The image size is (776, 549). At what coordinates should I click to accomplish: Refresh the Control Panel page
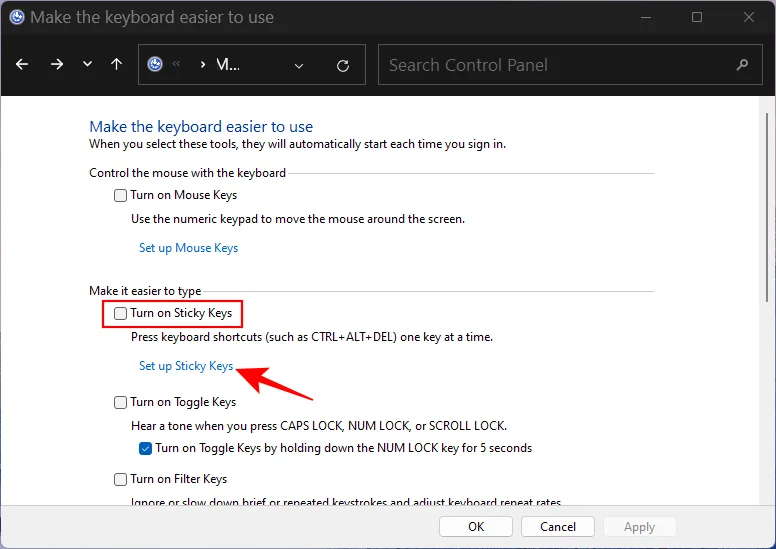pos(343,65)
